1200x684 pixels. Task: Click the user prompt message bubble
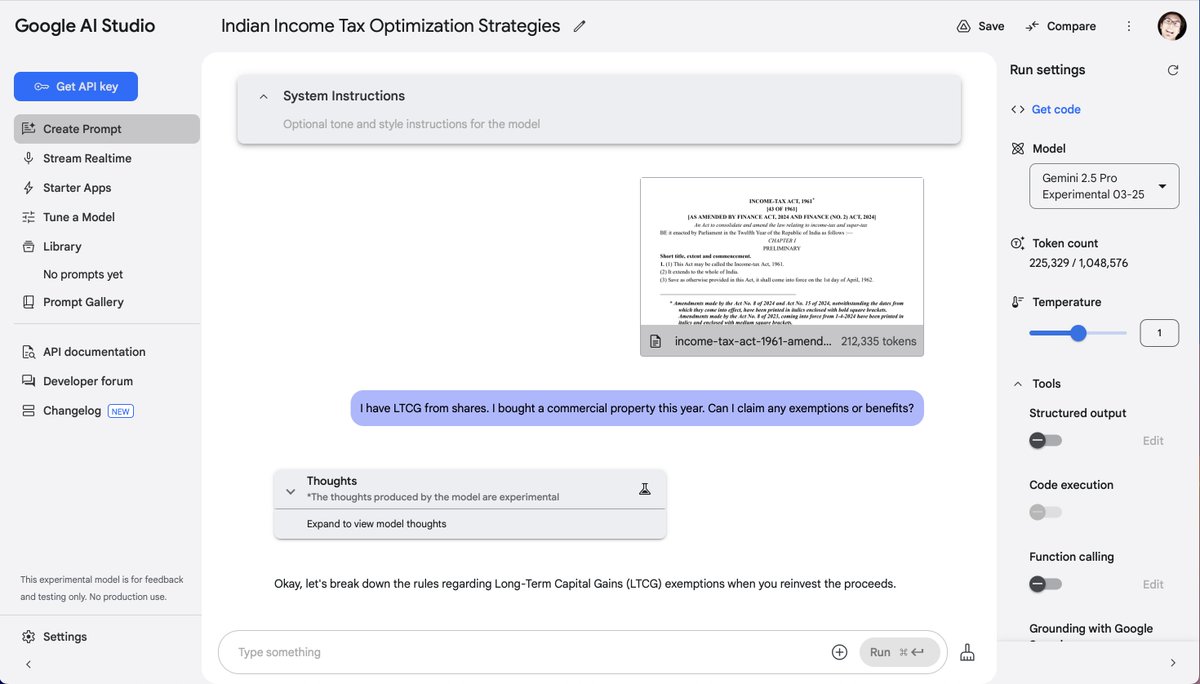tap(637, 408)
